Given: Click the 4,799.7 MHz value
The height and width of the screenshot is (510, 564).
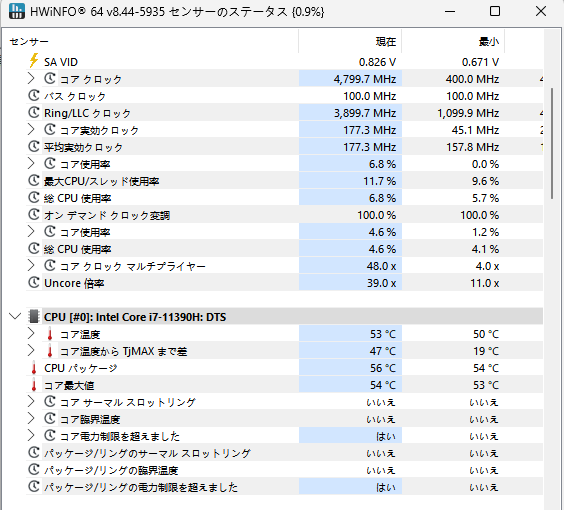Looking at the screenshot, I should [365, 79].
